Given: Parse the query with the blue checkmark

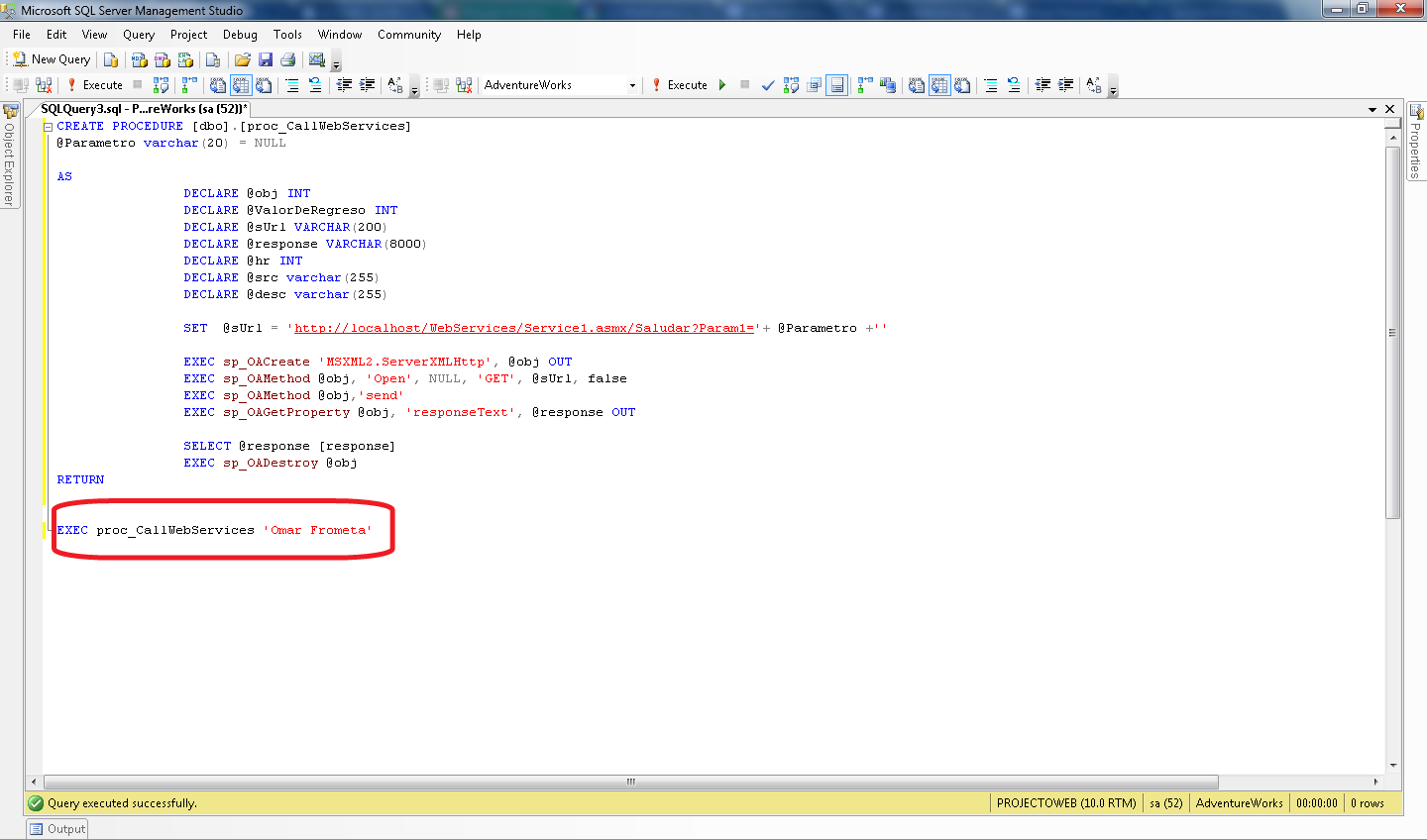Looking at the screenshot, I should point(768,85).
